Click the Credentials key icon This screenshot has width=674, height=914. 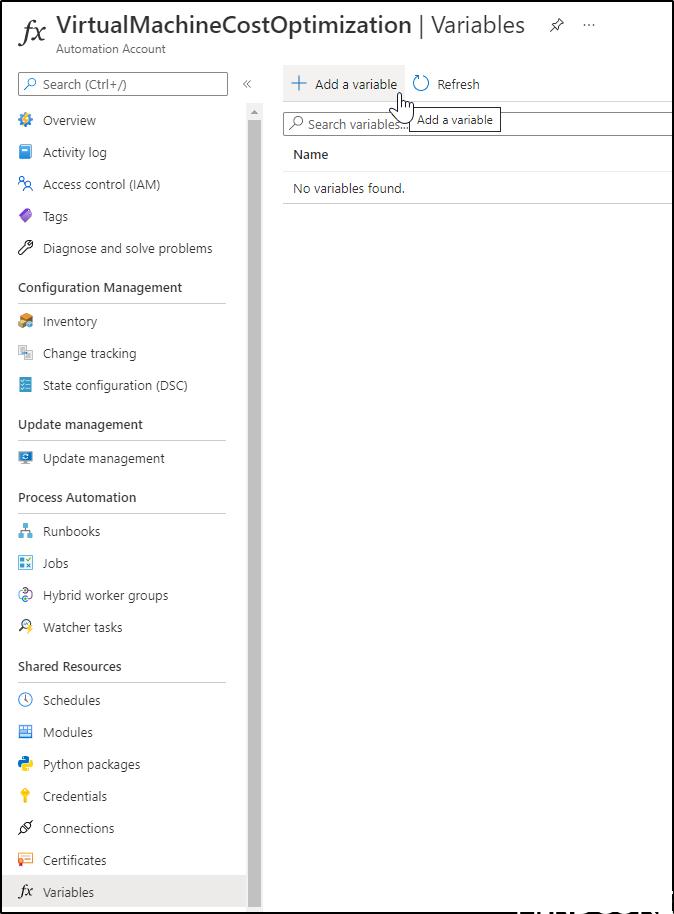point(25,796)
